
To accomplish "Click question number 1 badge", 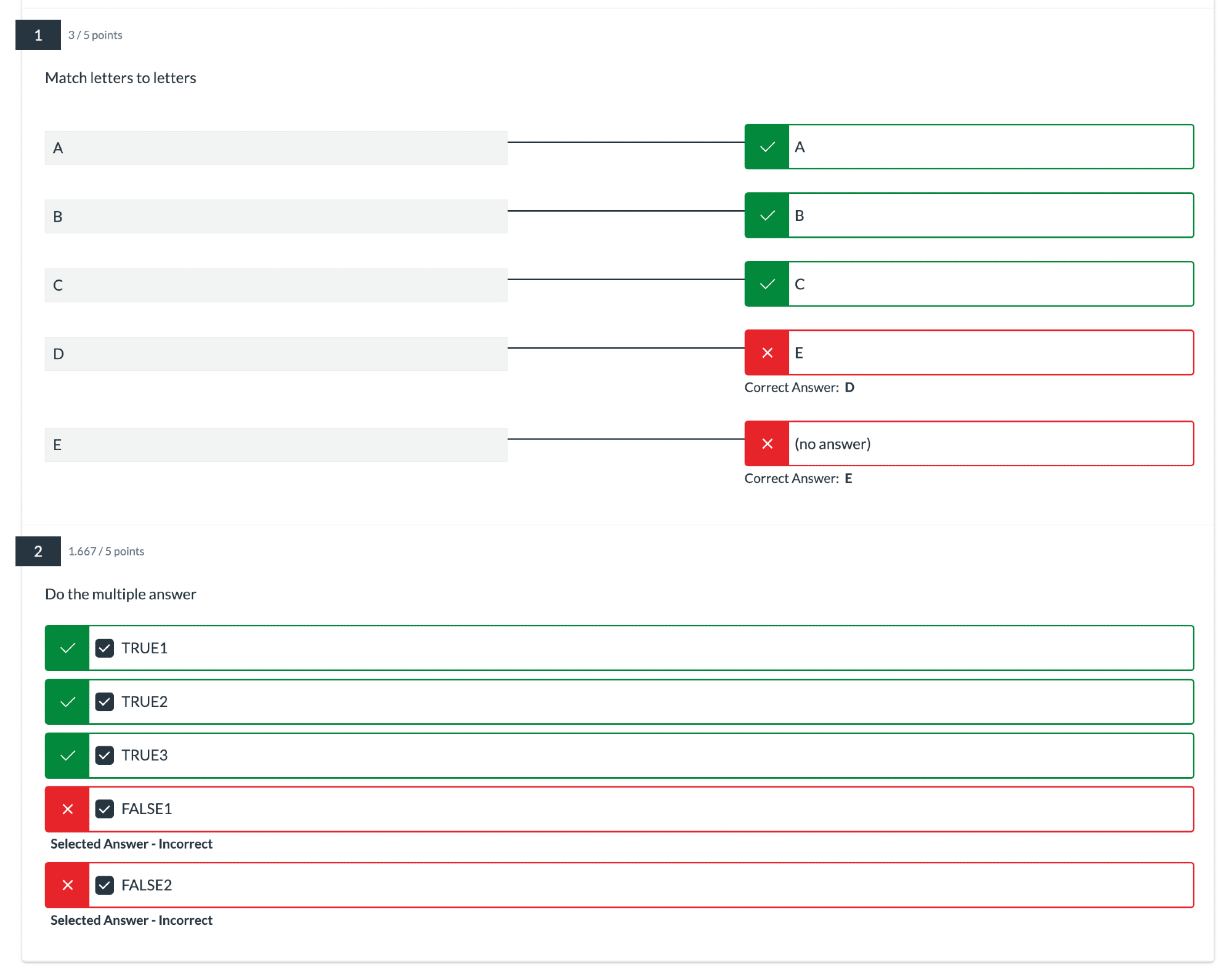I will click(38, 35).
